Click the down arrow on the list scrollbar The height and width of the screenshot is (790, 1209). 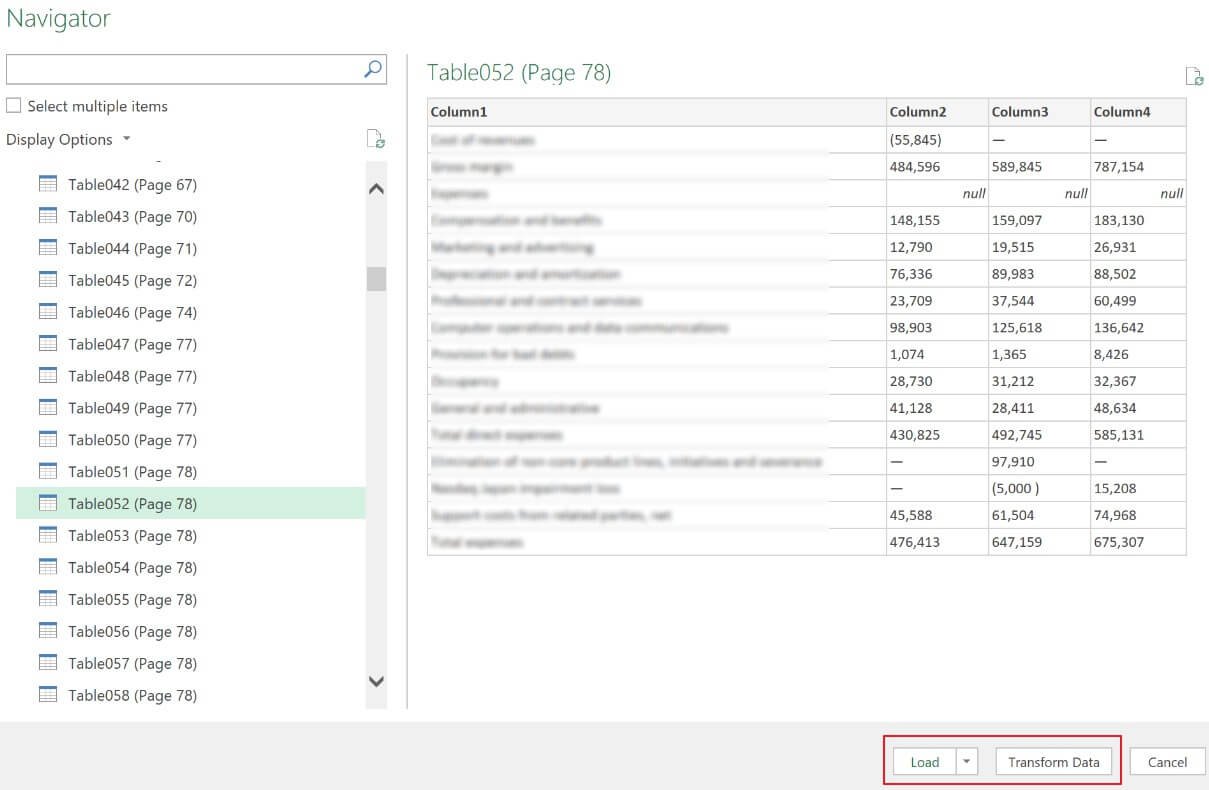(376, 682)
